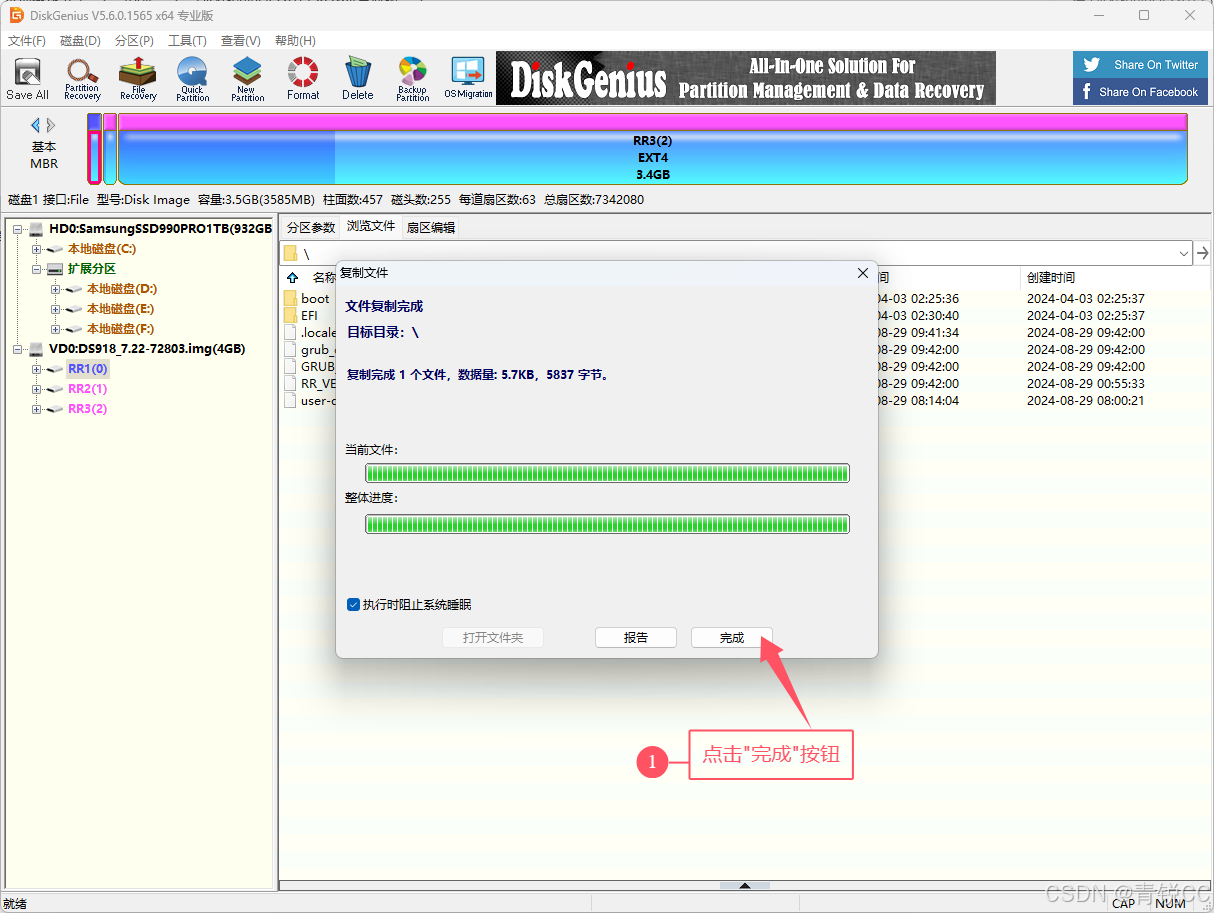
Task: Expand the 本地磁盘(D:) tree node
Action: pyautogui.click(x=56, y=289)
